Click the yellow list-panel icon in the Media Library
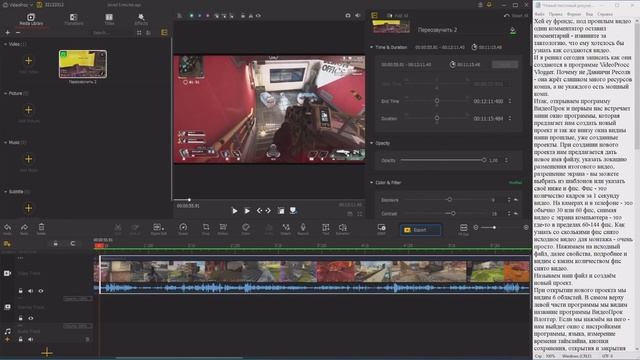Screen dimensions: 640x360 [x=164, y=33]
